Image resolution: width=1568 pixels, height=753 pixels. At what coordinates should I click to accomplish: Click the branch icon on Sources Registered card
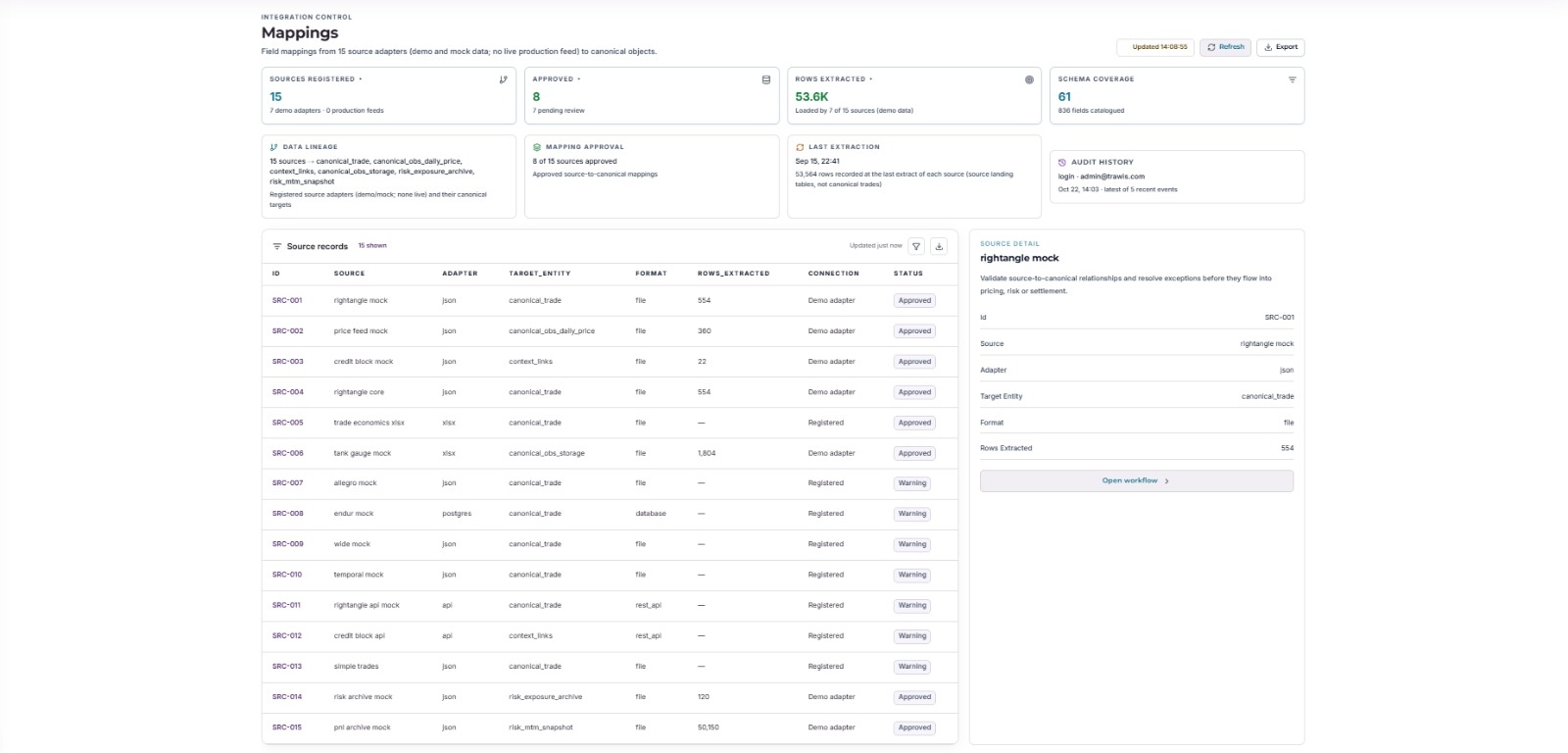(x=504, y=79)
